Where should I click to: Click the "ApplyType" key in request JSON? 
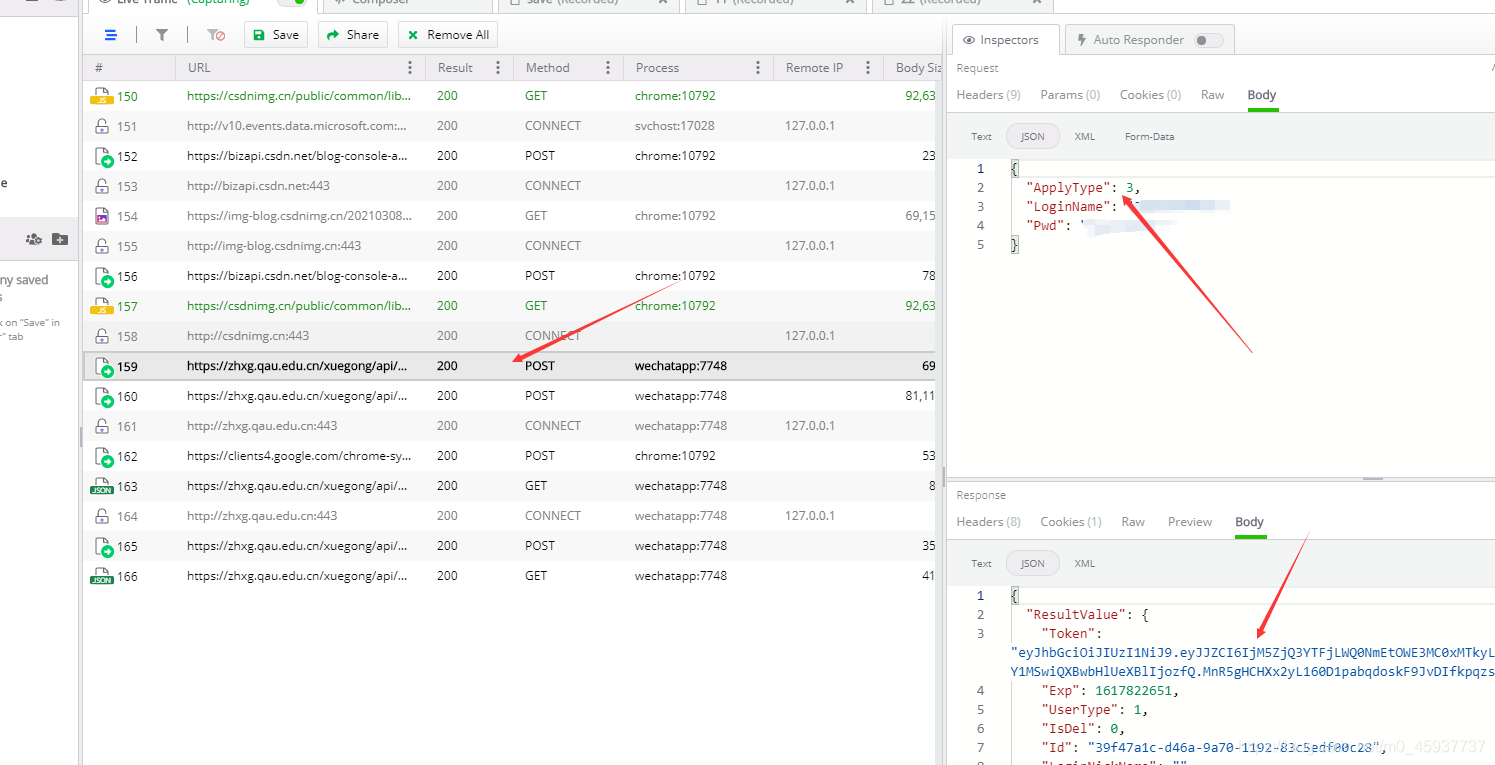tap(1068, 188)
